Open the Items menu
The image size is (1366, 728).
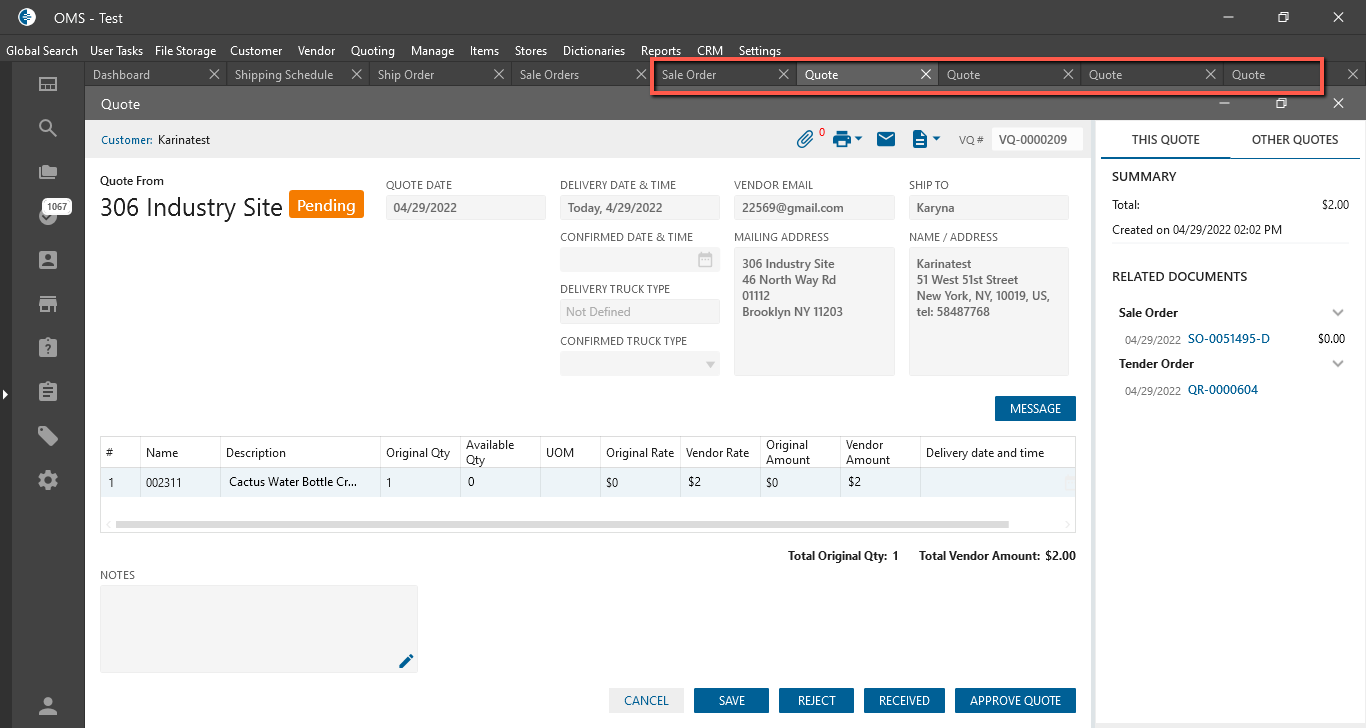pyautogui.click(x=484, y=50)
